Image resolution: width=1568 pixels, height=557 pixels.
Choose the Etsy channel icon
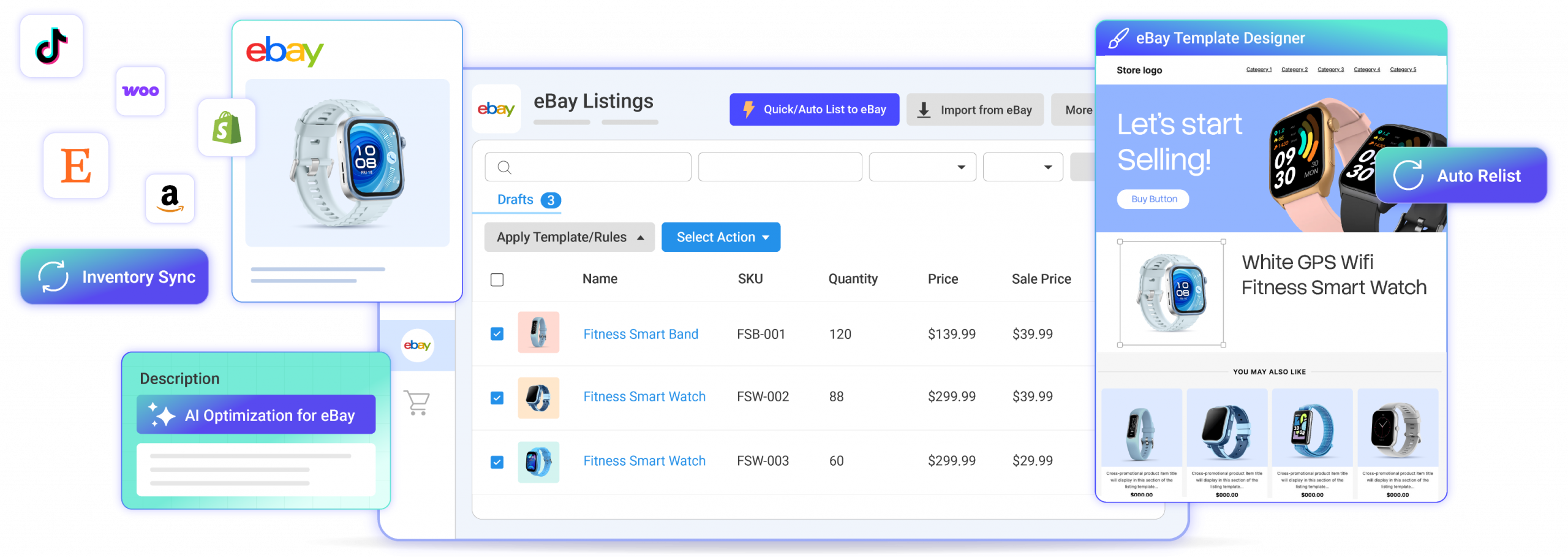coord(76,165)
